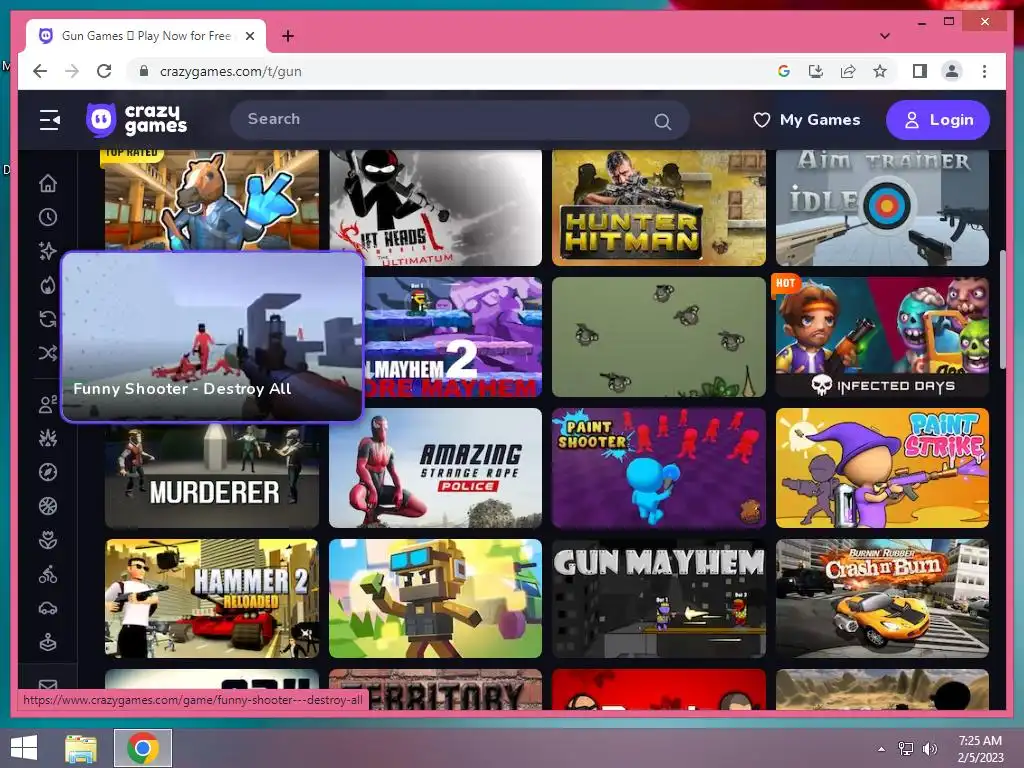Screen dimensions: 1024x768
Task: Open Trending flame sidebar icon
Action: point(48,285)
